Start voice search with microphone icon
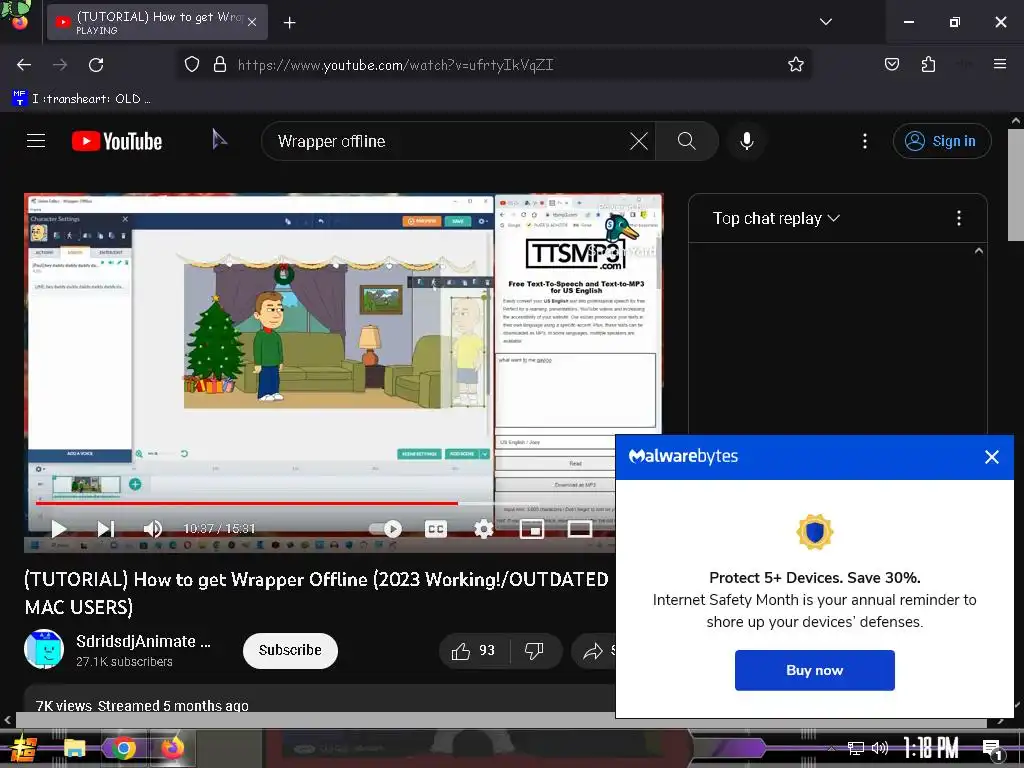This screenshot has height=768, width=1024. tap(746, 141)
